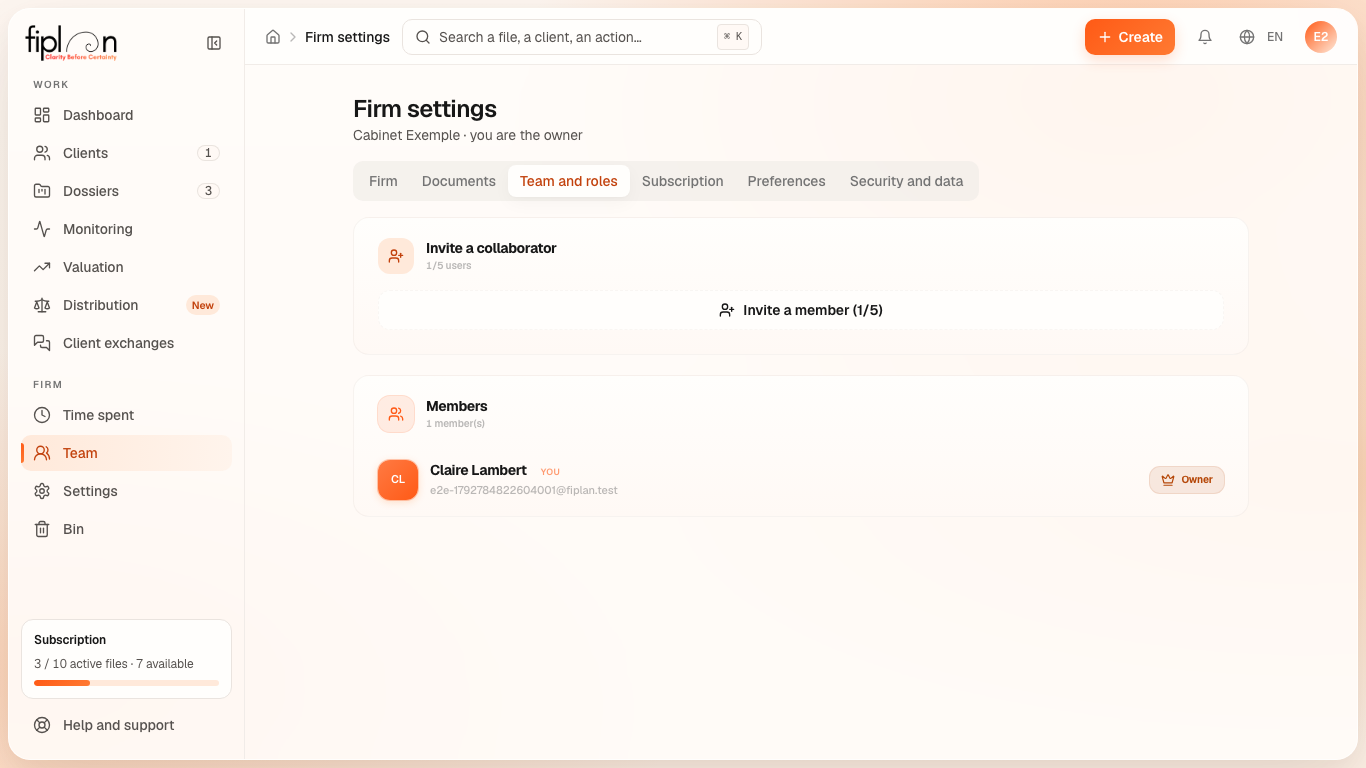
Task: Click the Members group icon
Action: coord(396,414)
